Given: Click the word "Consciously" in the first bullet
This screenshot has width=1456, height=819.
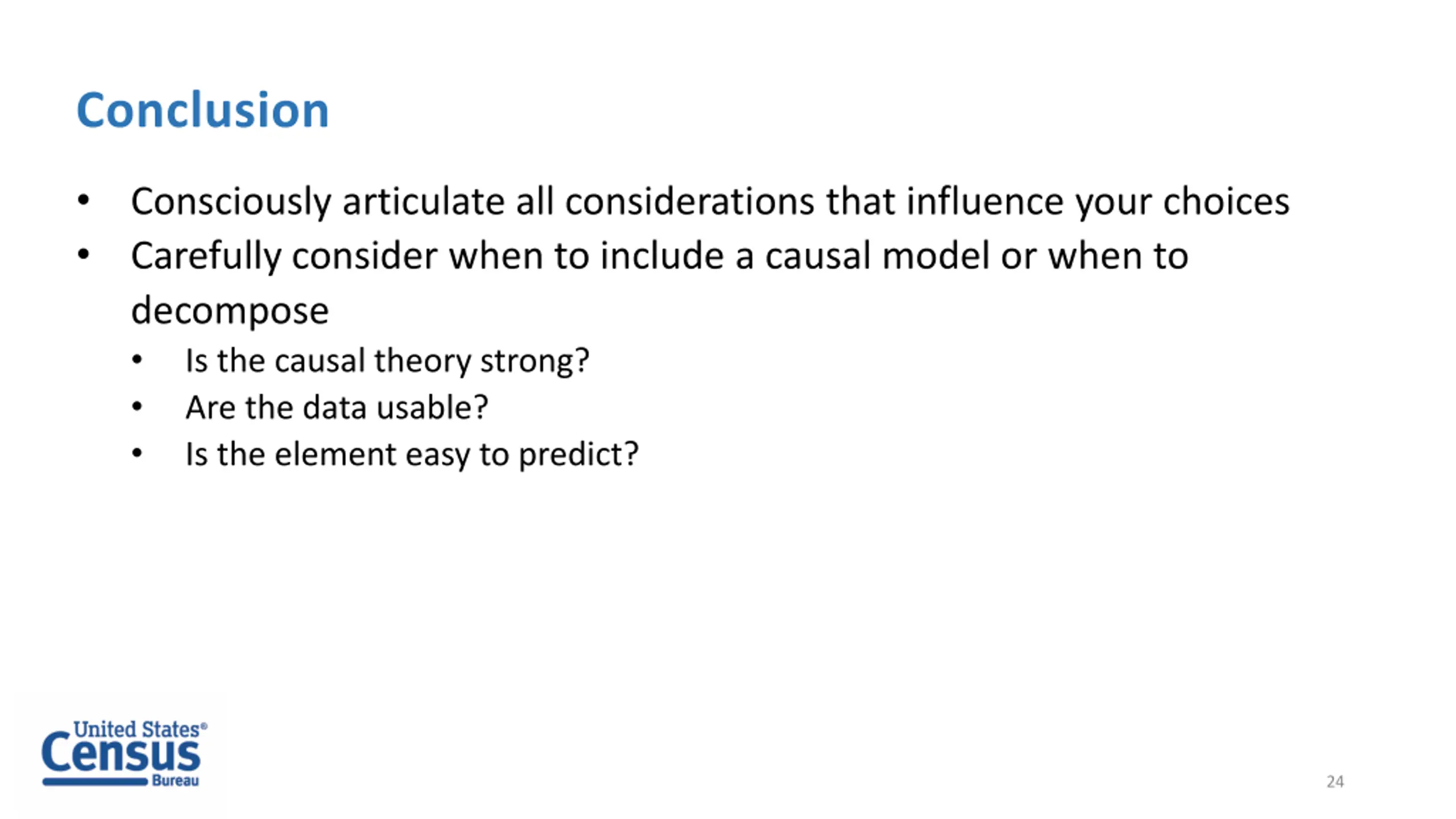Looking at the screenshot, I should pyautogui.click(x=231, y=202).
